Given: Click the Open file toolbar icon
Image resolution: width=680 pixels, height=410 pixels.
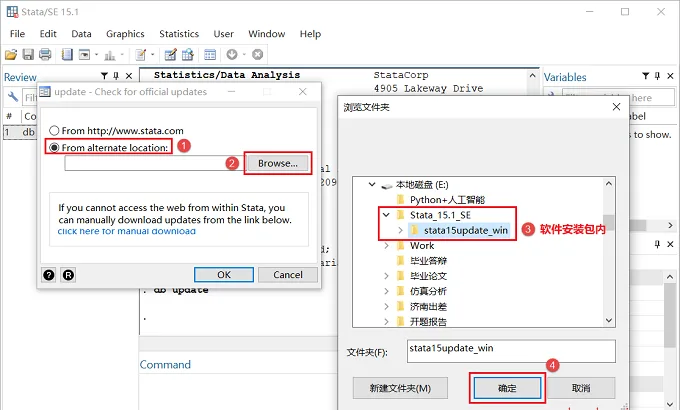Looking at the screenshot, I should pos(11,54).
